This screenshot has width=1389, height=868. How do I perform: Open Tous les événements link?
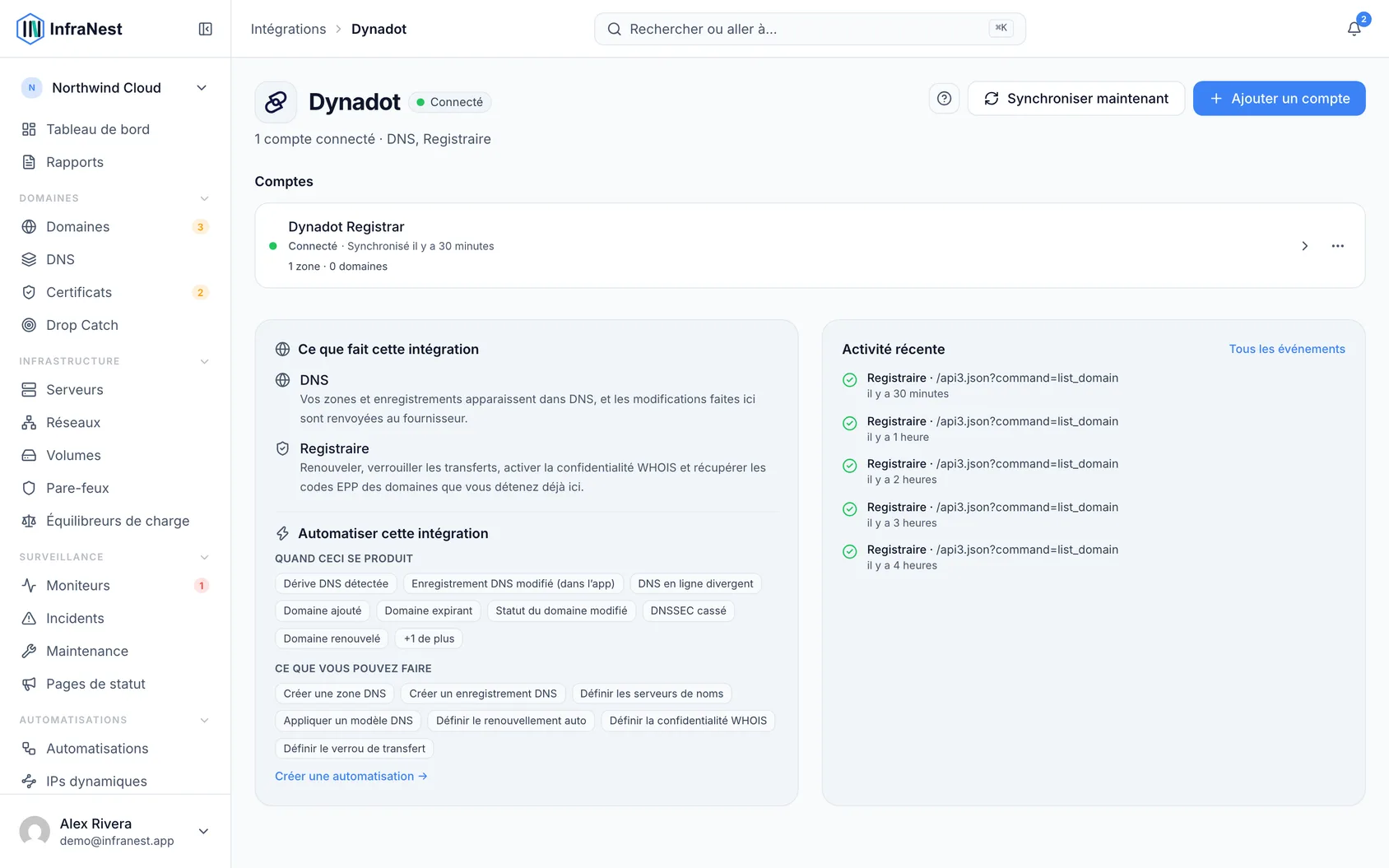(1287, 349)
